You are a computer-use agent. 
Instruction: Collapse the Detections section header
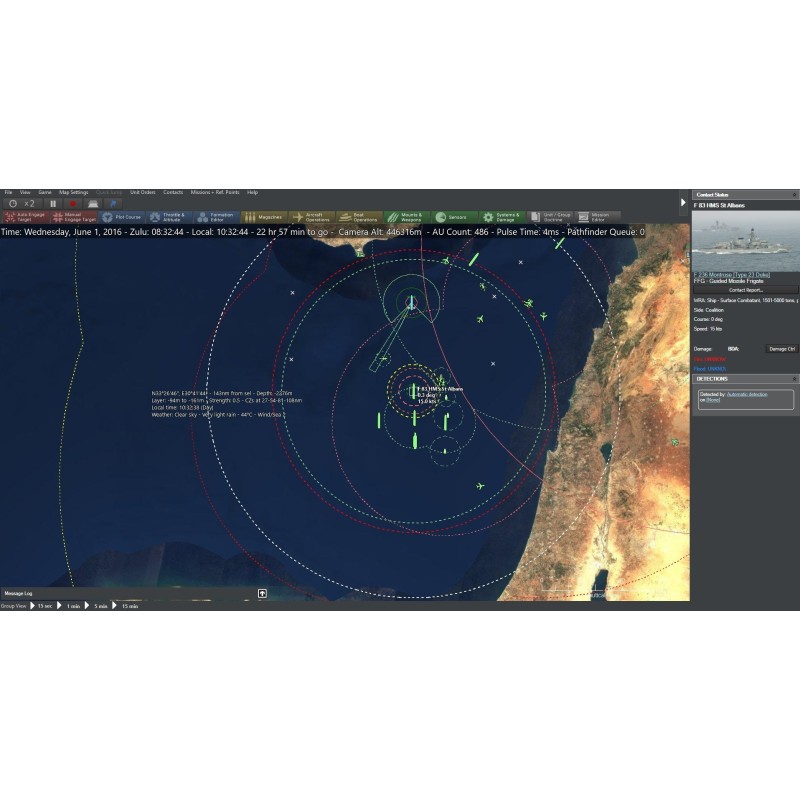(794, 379)
